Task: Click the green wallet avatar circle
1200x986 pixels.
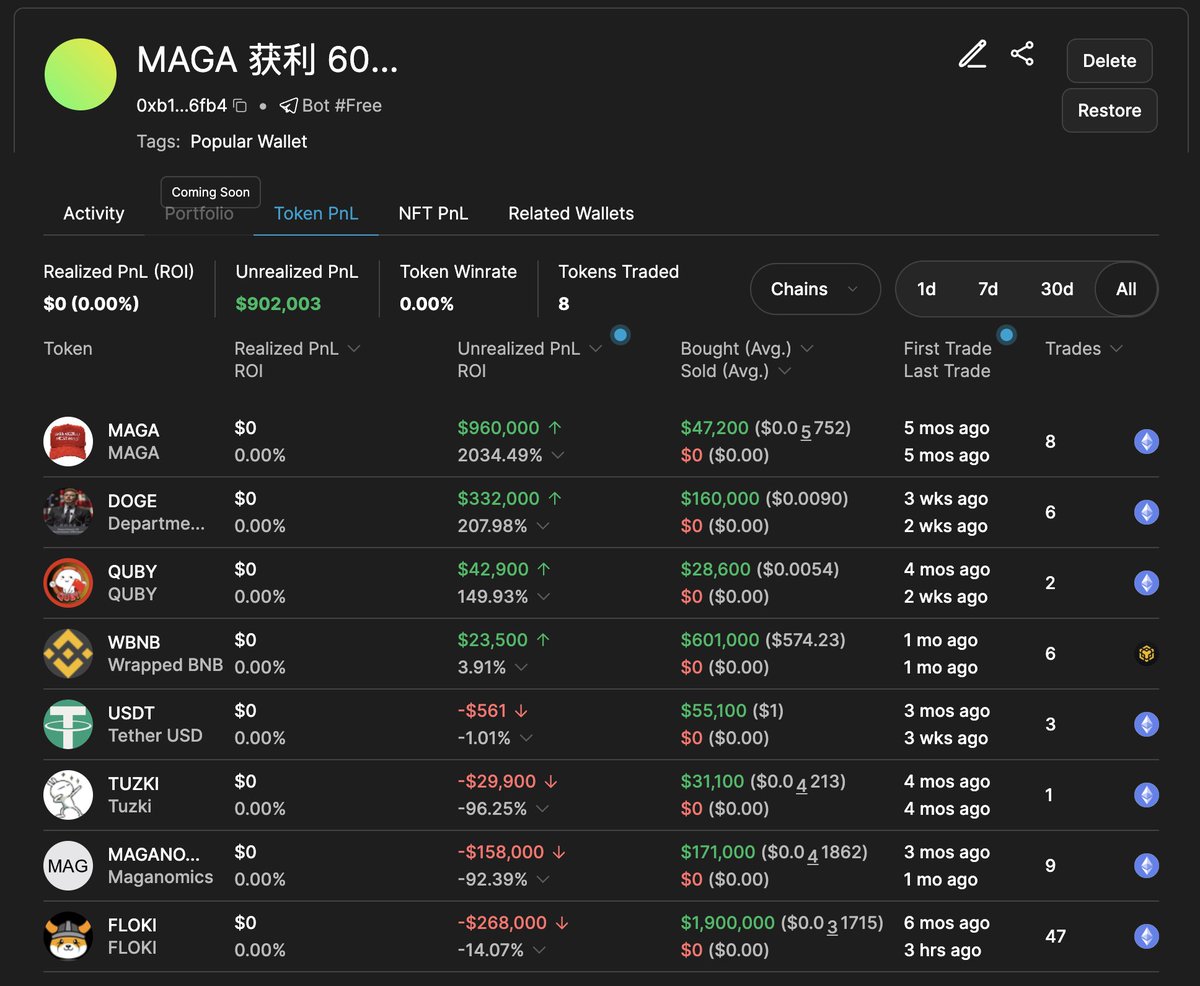Action: [81, 75]
